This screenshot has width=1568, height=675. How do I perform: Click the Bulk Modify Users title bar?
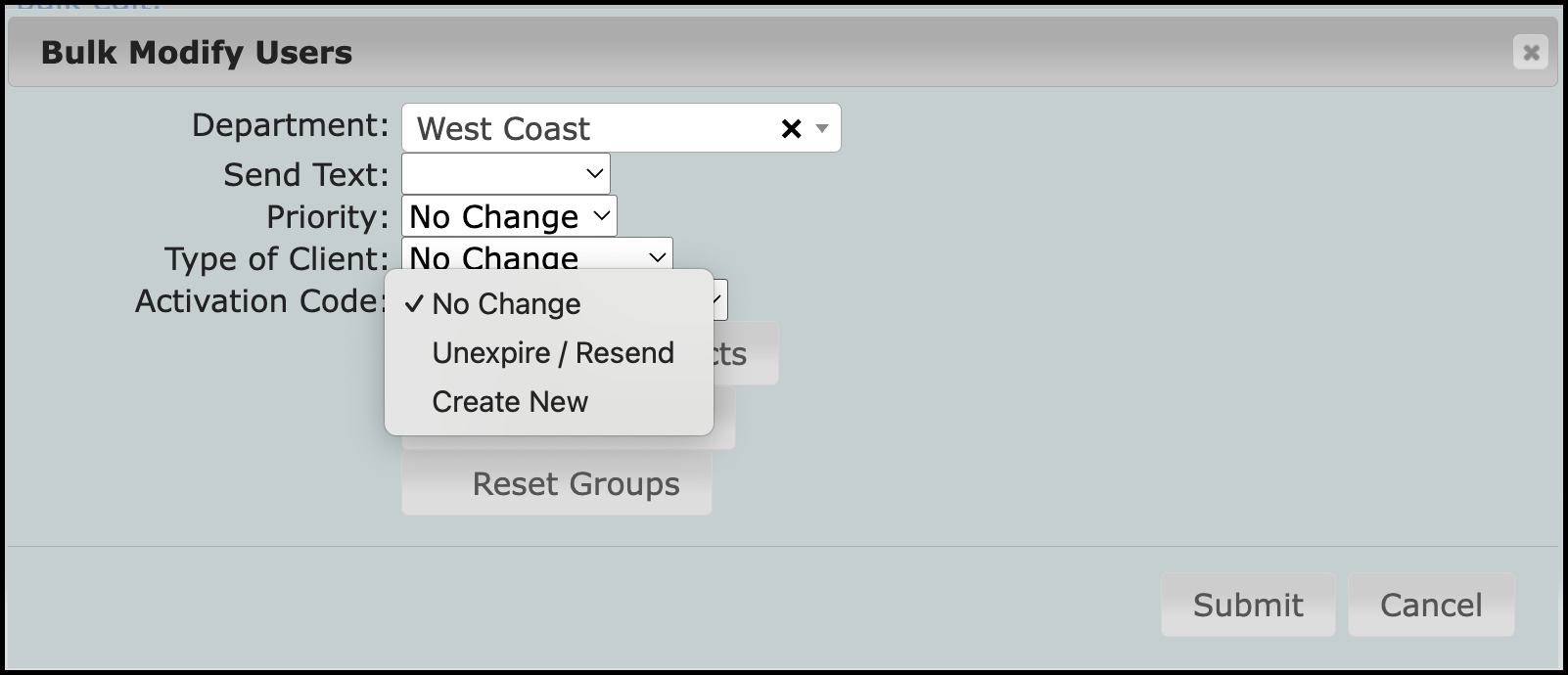(685, 52)
